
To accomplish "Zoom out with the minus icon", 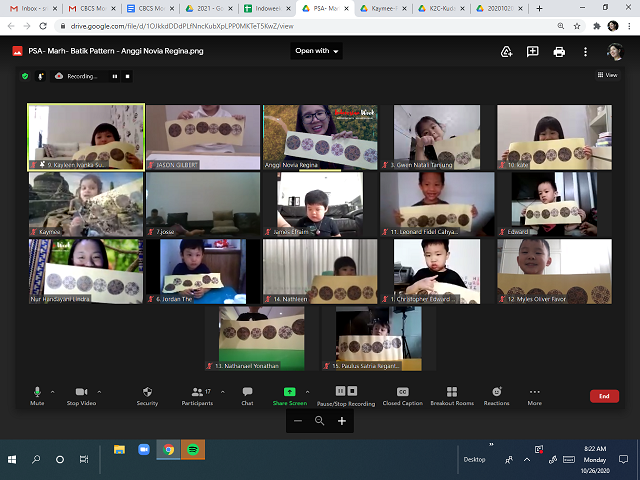I will tap(297, 422).
